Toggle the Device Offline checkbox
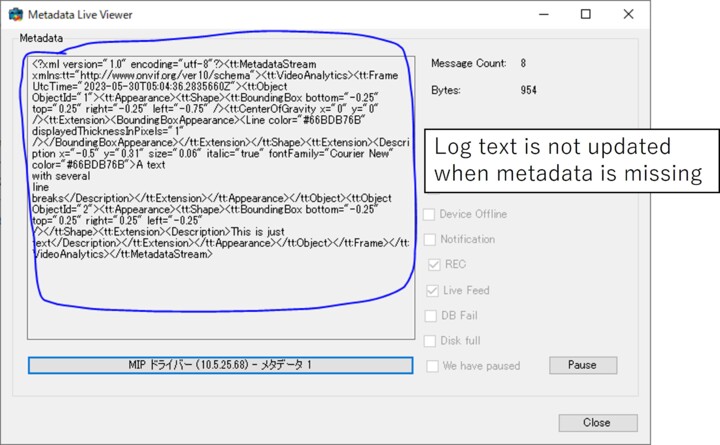This screenshot has width=720, height=445. tap(429, 214)
